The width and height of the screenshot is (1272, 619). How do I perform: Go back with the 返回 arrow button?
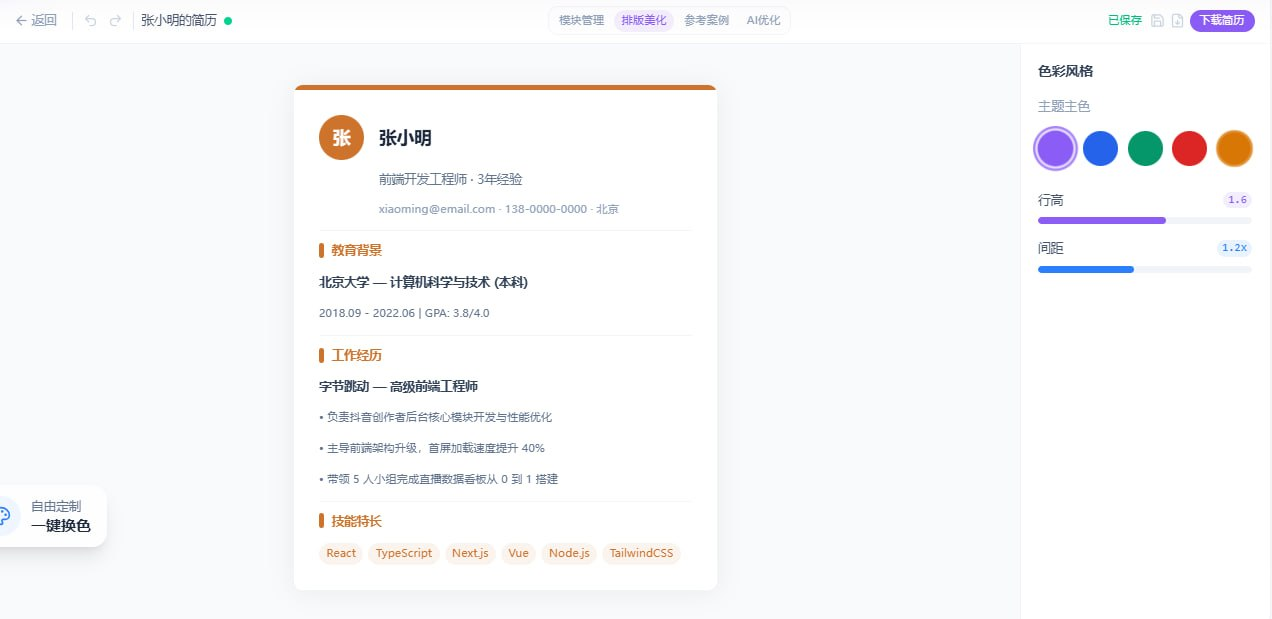(x=36, y=20)
